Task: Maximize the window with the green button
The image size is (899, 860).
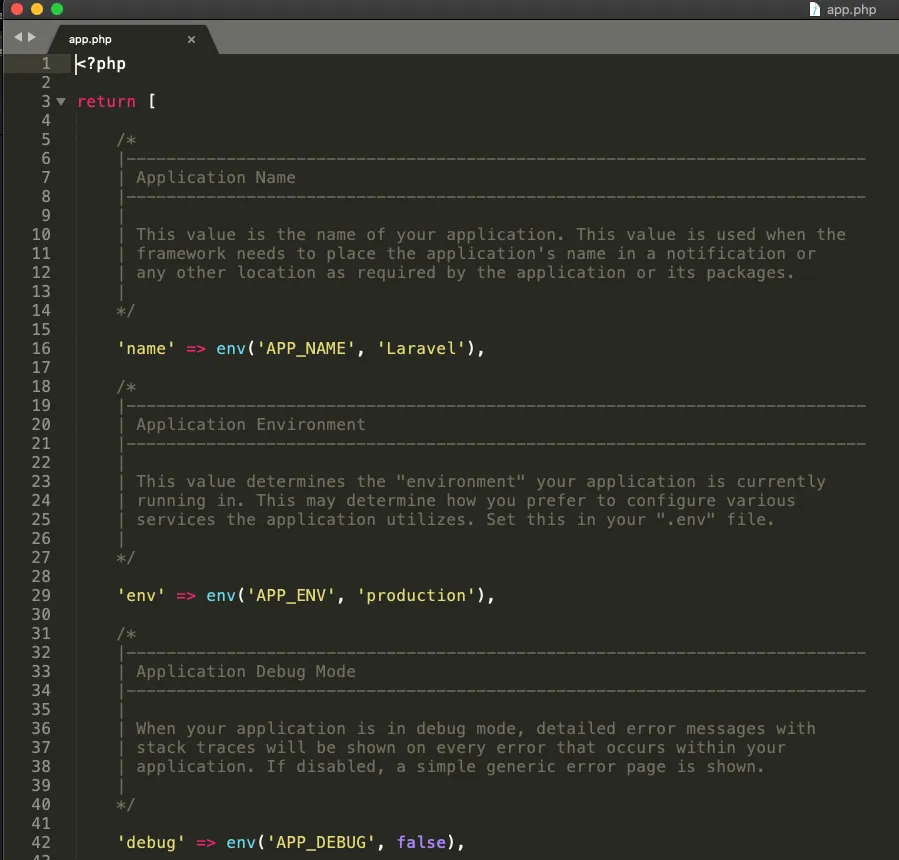Action: (57, 9)
